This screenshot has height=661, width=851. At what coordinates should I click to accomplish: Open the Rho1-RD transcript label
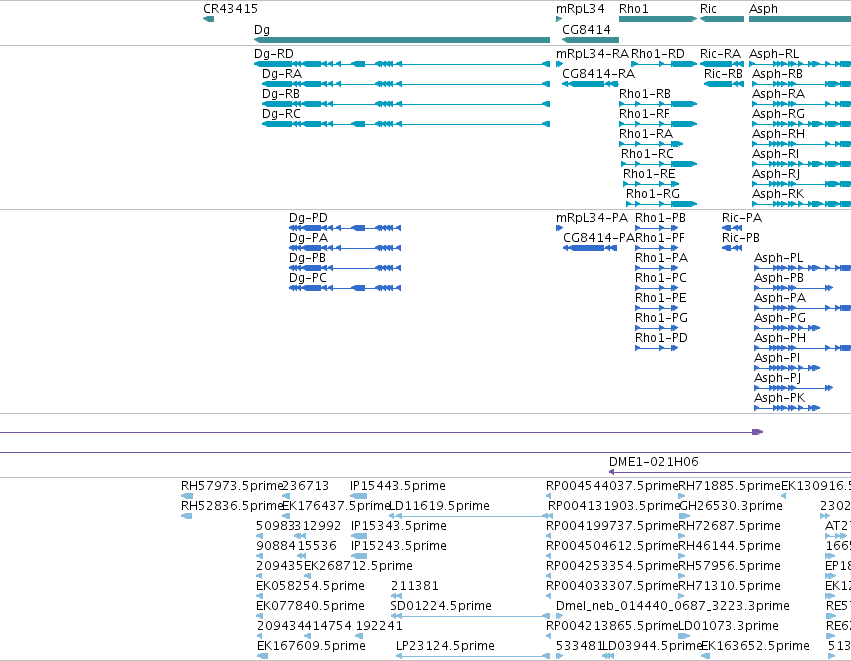click(658, 54)
